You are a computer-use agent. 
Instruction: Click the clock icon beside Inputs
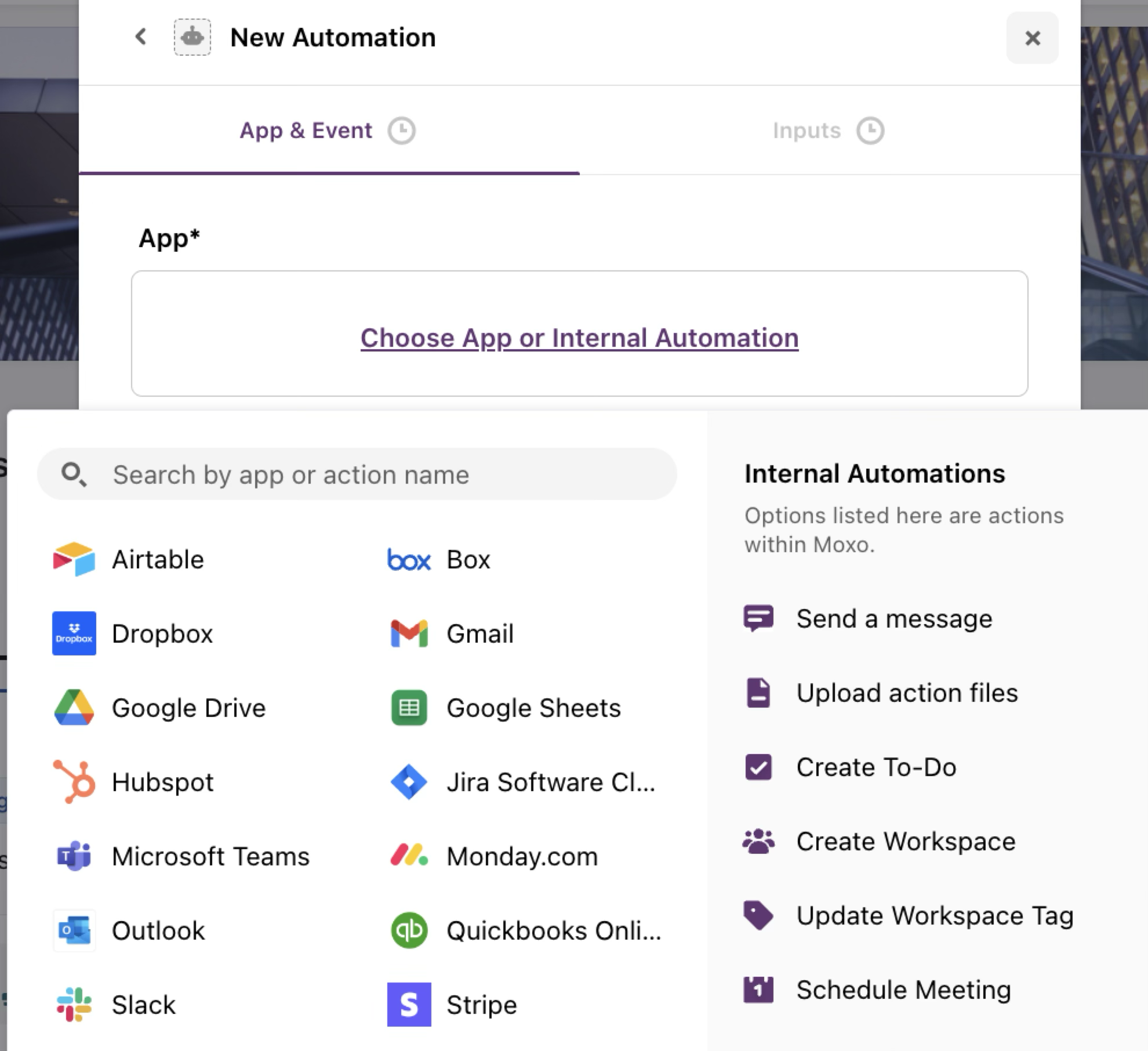(870, 131)
